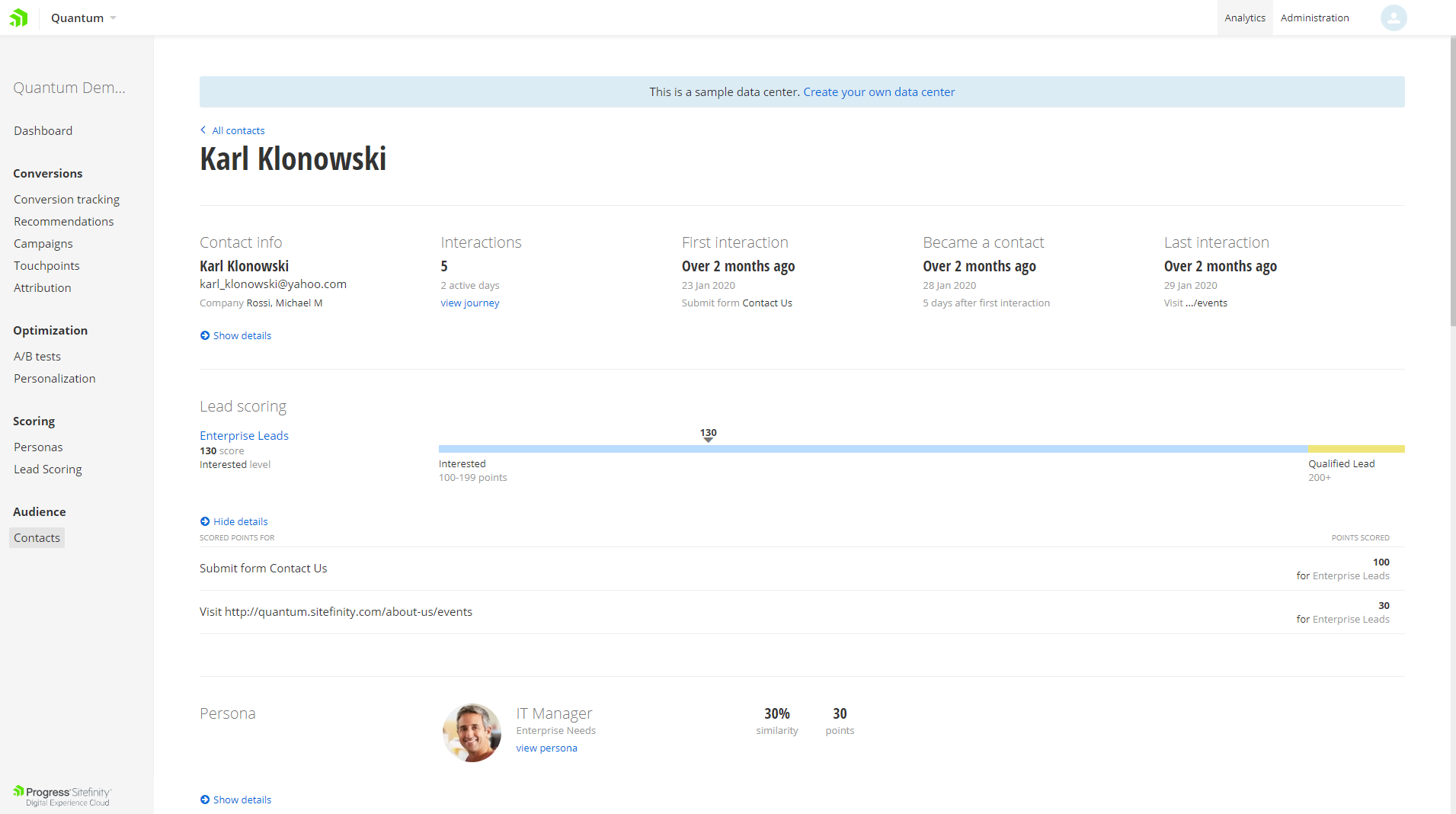The height and width of the screenshot is (814, 1456).
Task: Click the Company Rossi, Michael M text
Action: pos(261,303)
